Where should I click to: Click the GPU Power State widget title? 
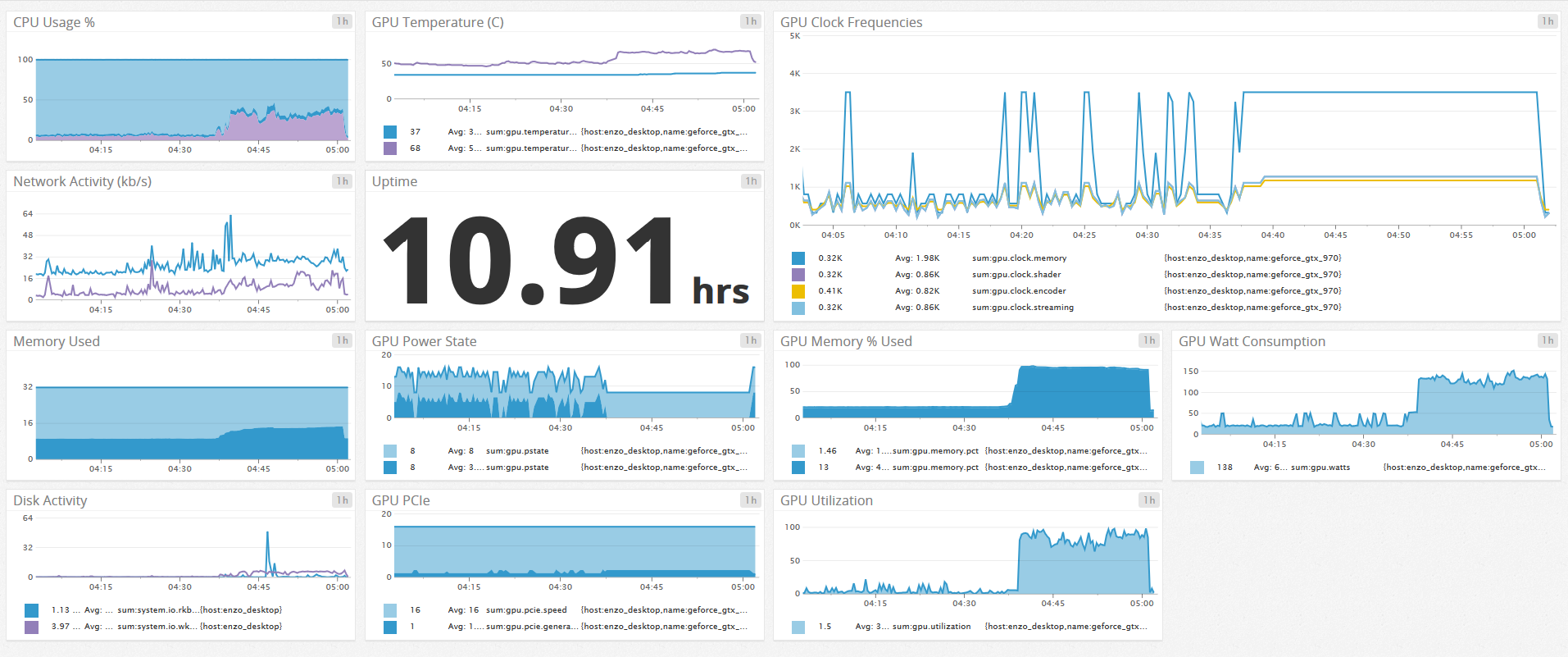point(424,341)
